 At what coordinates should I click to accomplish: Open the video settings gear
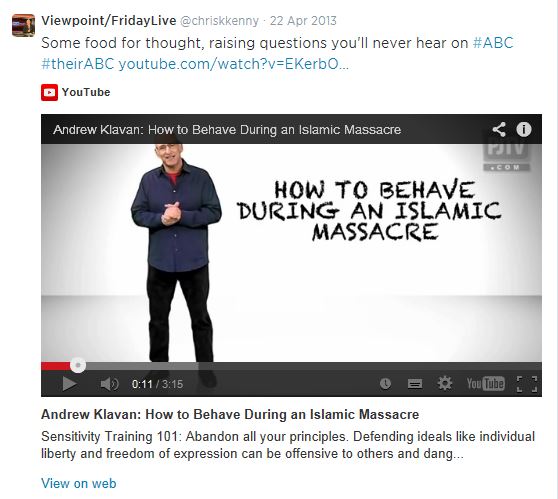(444, 383)
